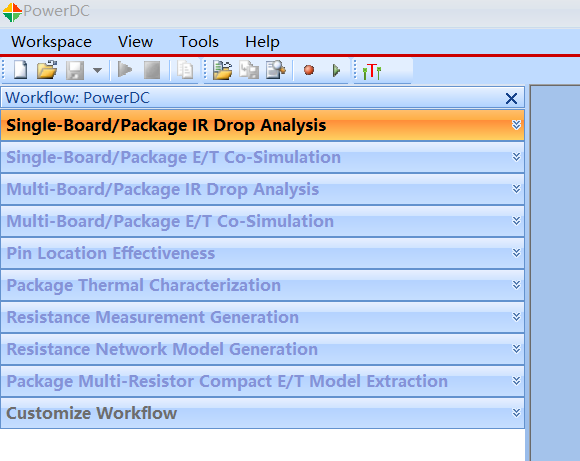Expand chevron for Single-Board/Package E/T Co-Simulation

[516, 157]
